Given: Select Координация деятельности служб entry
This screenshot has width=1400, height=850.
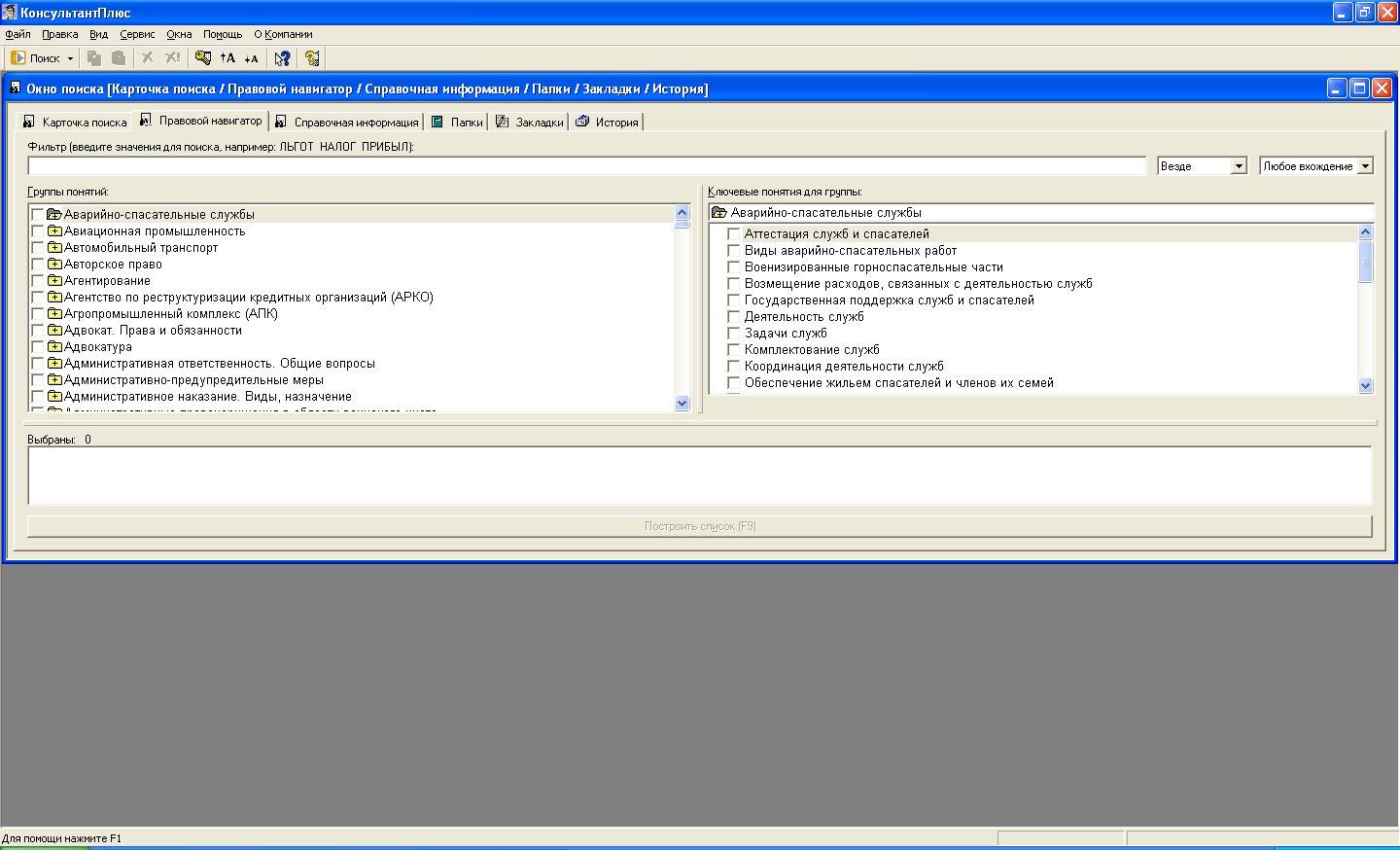Looking at the screenshot, I should 844,367.
